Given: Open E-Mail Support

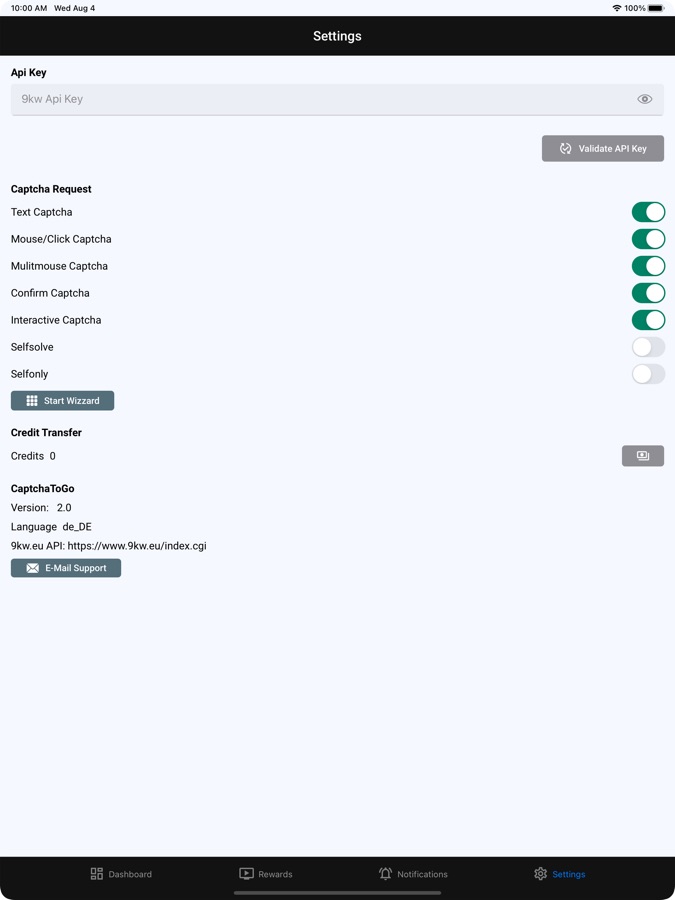Looking at the screenshot, I should point(66,568).
